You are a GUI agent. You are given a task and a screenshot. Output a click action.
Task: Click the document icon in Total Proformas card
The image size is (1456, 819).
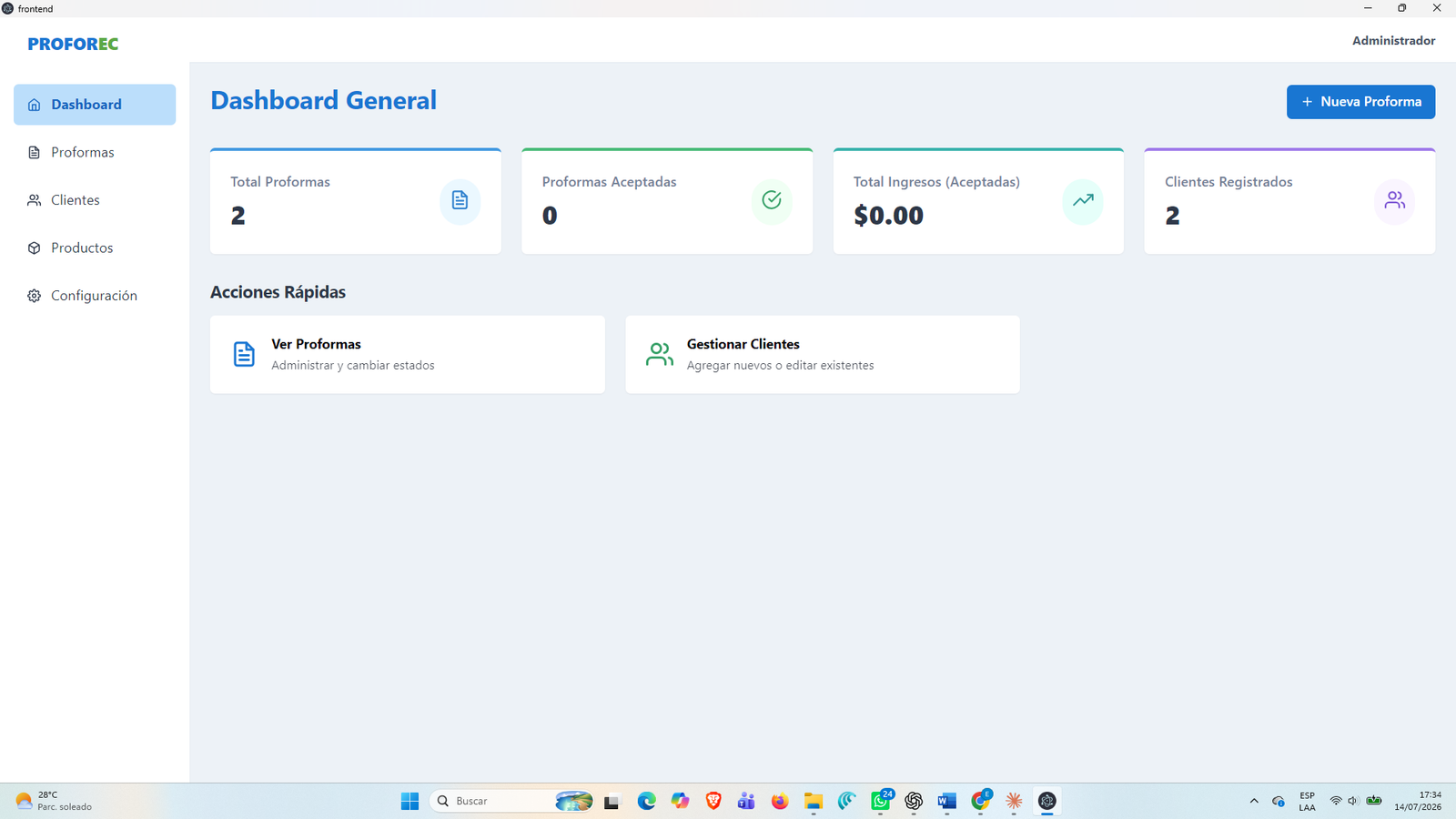tap(460, 201)
